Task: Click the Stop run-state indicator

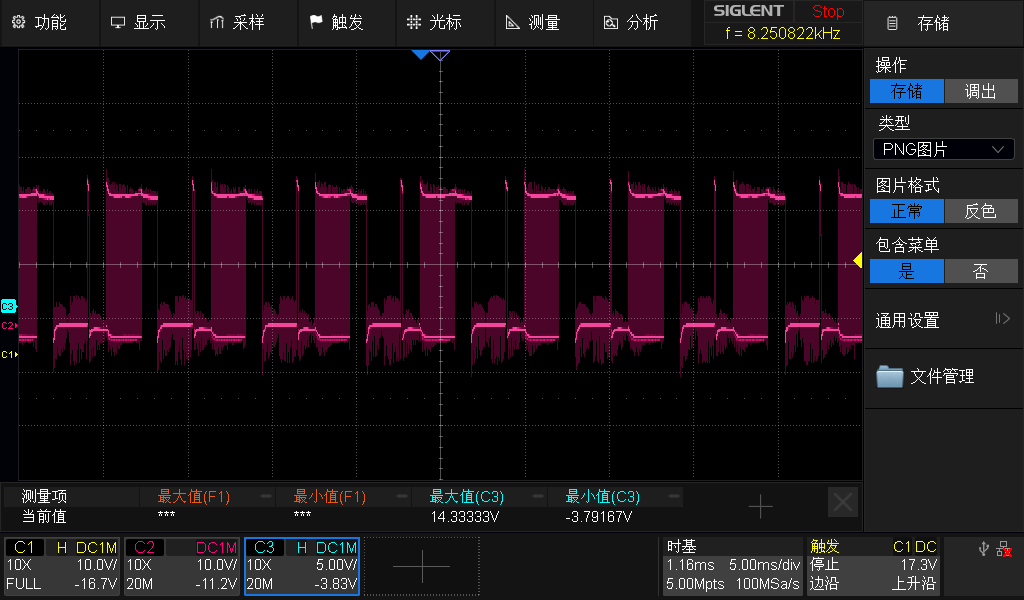Action: (x=827, y=11)
